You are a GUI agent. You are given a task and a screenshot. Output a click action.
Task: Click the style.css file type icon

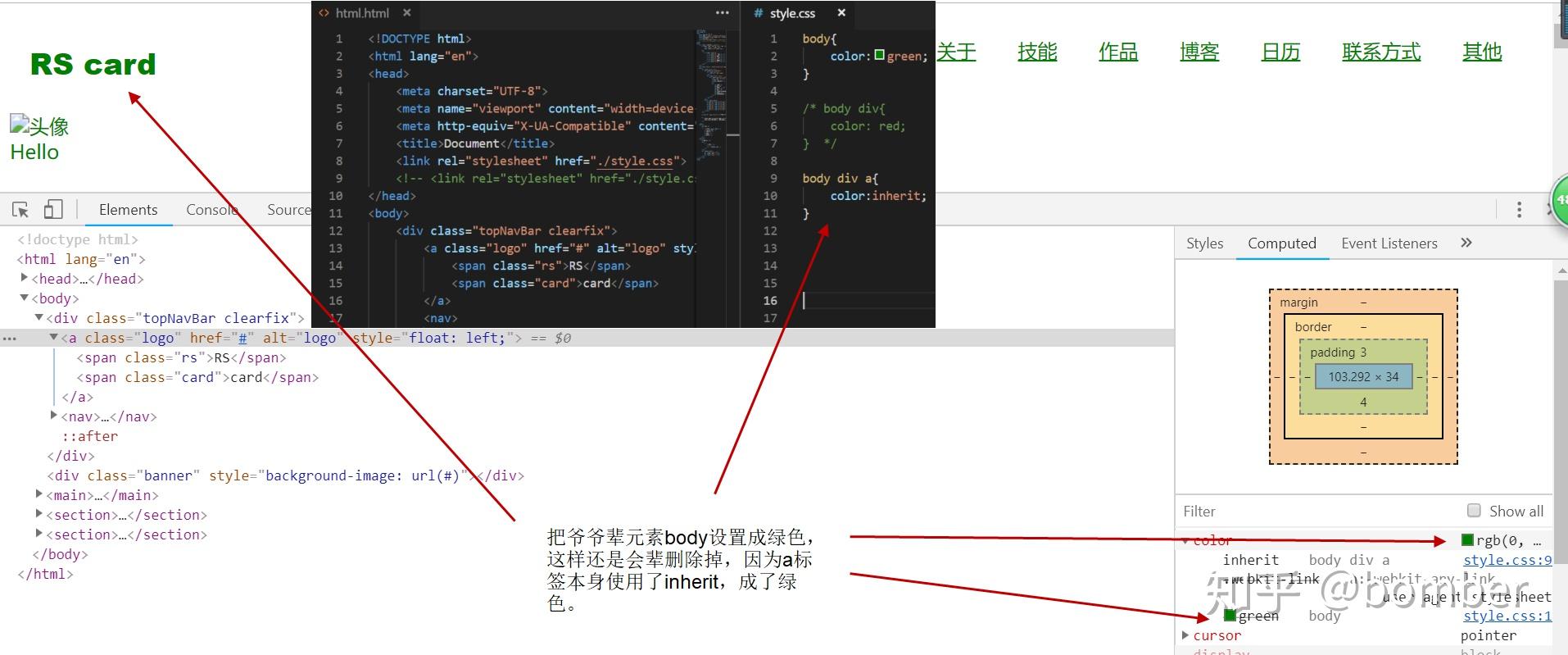click(759, 13)
